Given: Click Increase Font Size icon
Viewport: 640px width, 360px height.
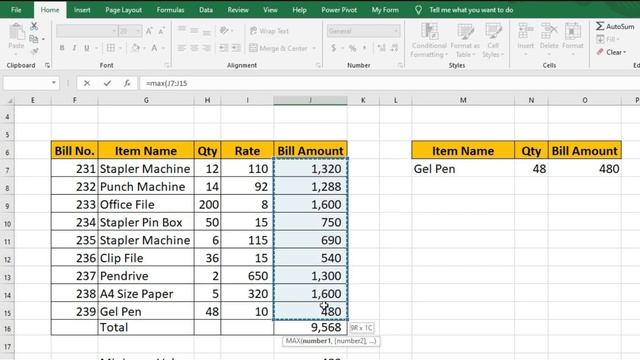Looking at the screenshot, I should [149, 31].
